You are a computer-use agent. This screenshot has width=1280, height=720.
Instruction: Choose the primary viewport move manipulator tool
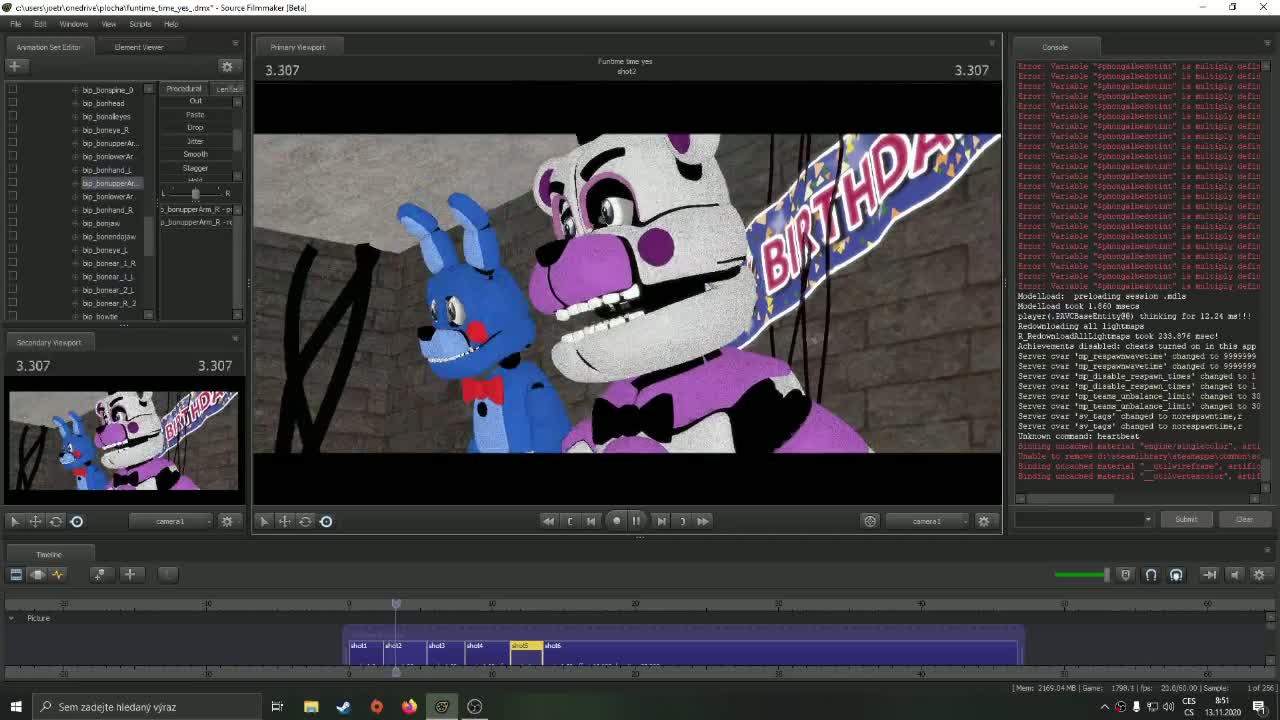coord(285,521)
